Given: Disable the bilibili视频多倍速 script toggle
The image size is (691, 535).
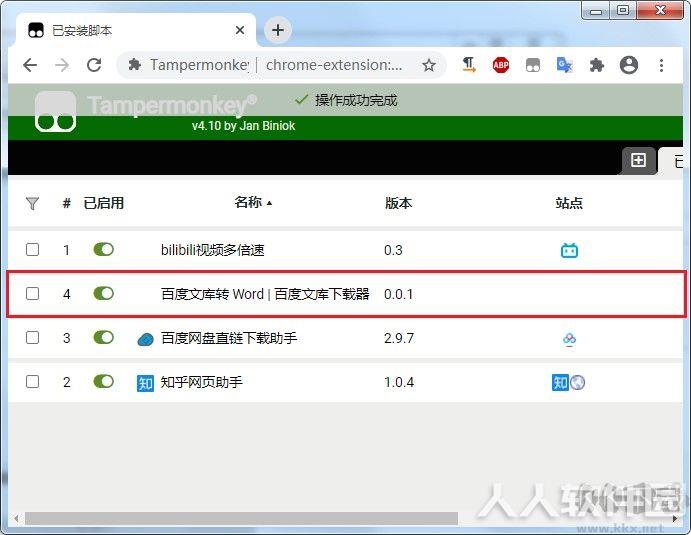Looking at the screenshot, I should 104,249.
